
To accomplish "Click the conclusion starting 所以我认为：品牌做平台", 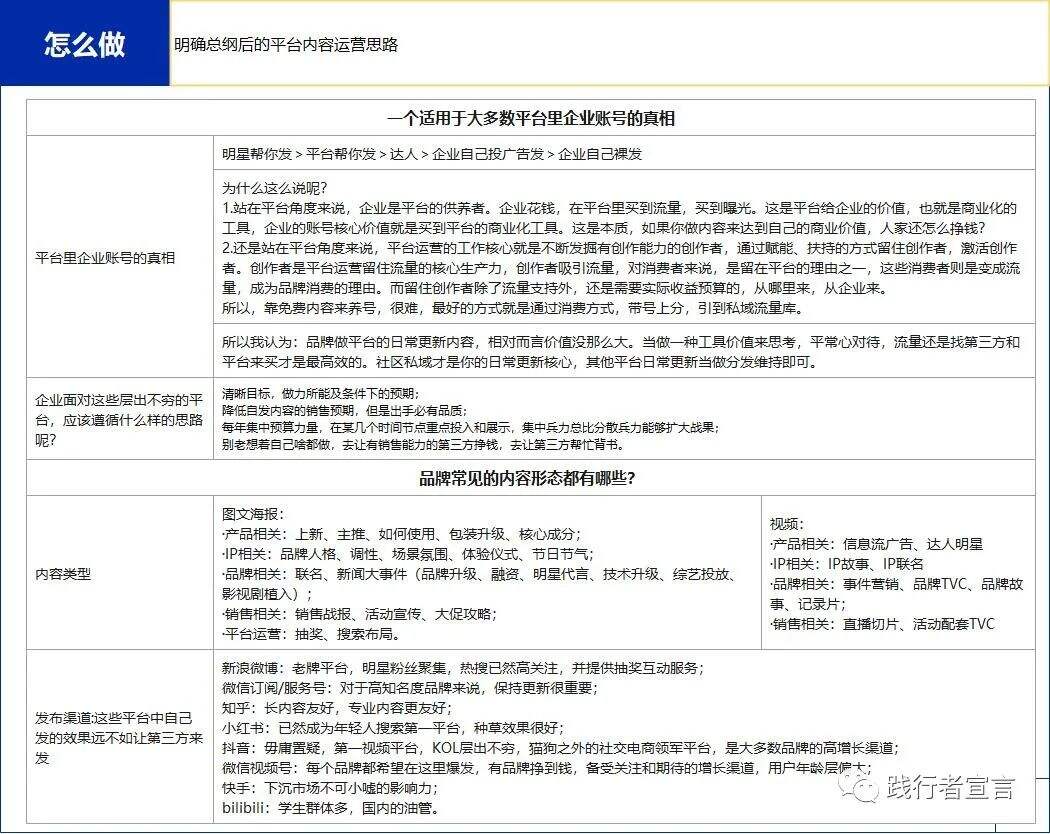I will [x=621, y=352].
